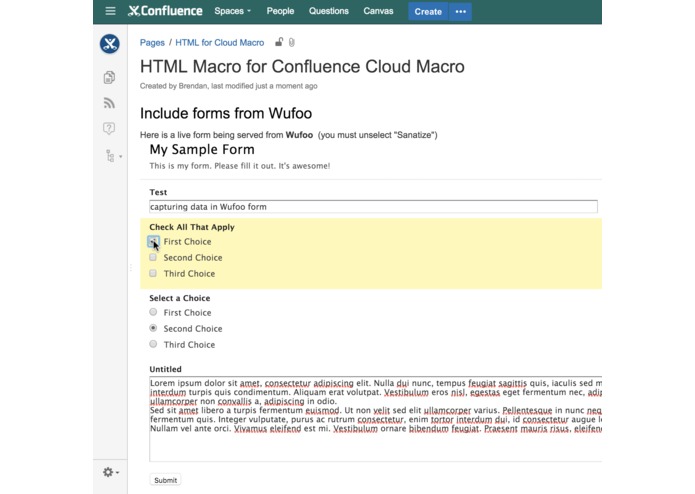Expand the Spaces dropdown menu
Screen dimensions: 695x494
click(x=233, y=11)
